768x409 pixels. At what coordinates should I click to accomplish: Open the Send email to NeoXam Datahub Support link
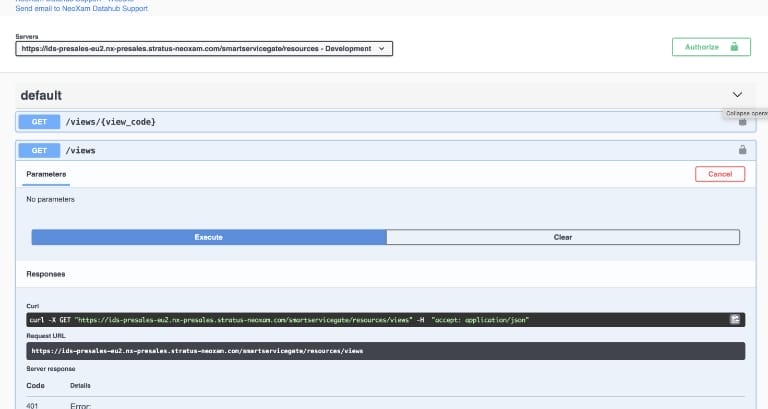81,9
